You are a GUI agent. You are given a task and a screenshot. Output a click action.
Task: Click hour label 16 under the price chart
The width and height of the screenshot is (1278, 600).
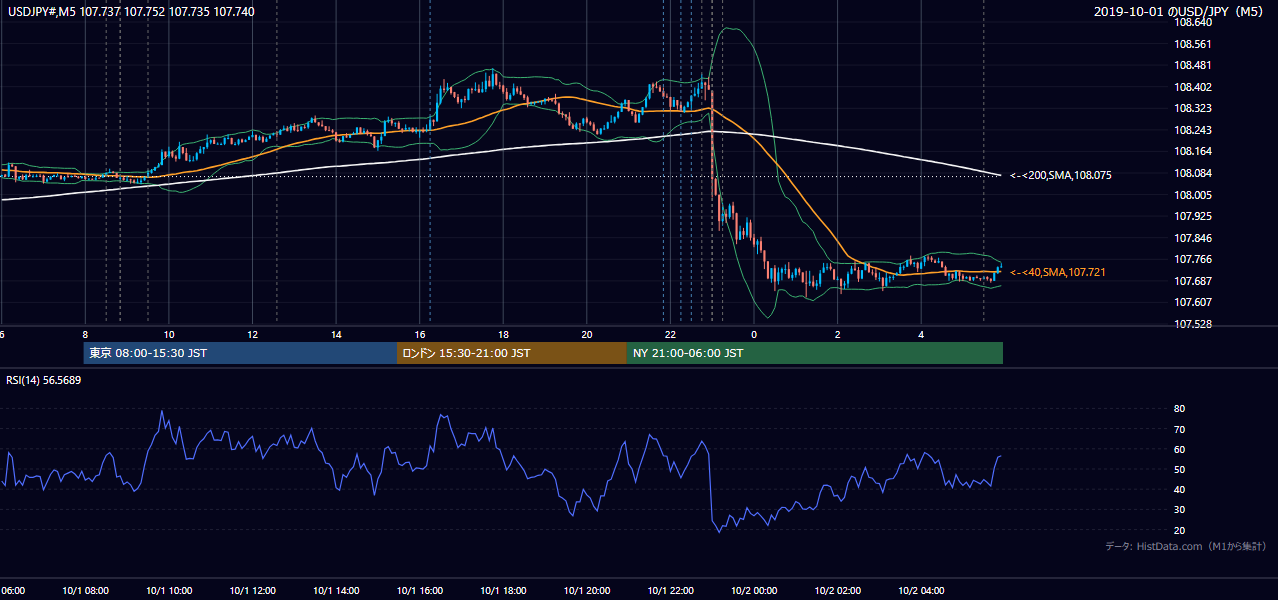[420, 335]
